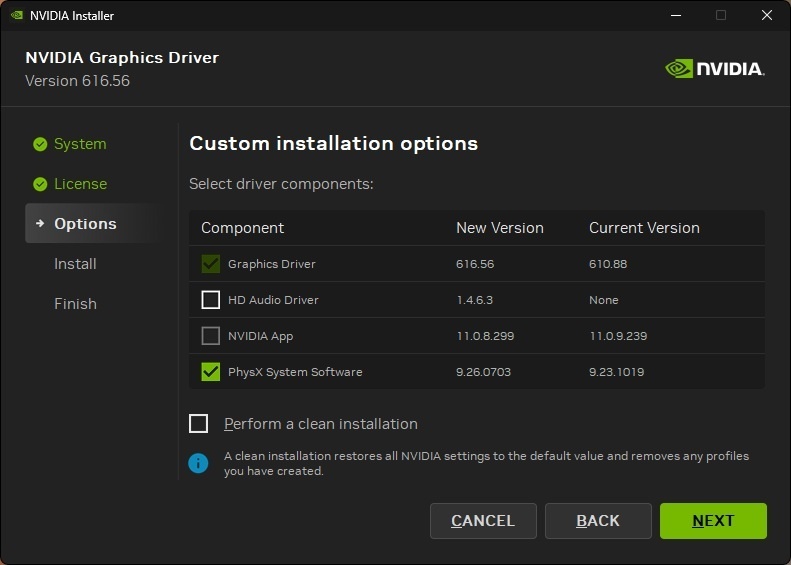
Task: Click the clean installation description text
Action: pyautogui.click(x=486, y=463)
